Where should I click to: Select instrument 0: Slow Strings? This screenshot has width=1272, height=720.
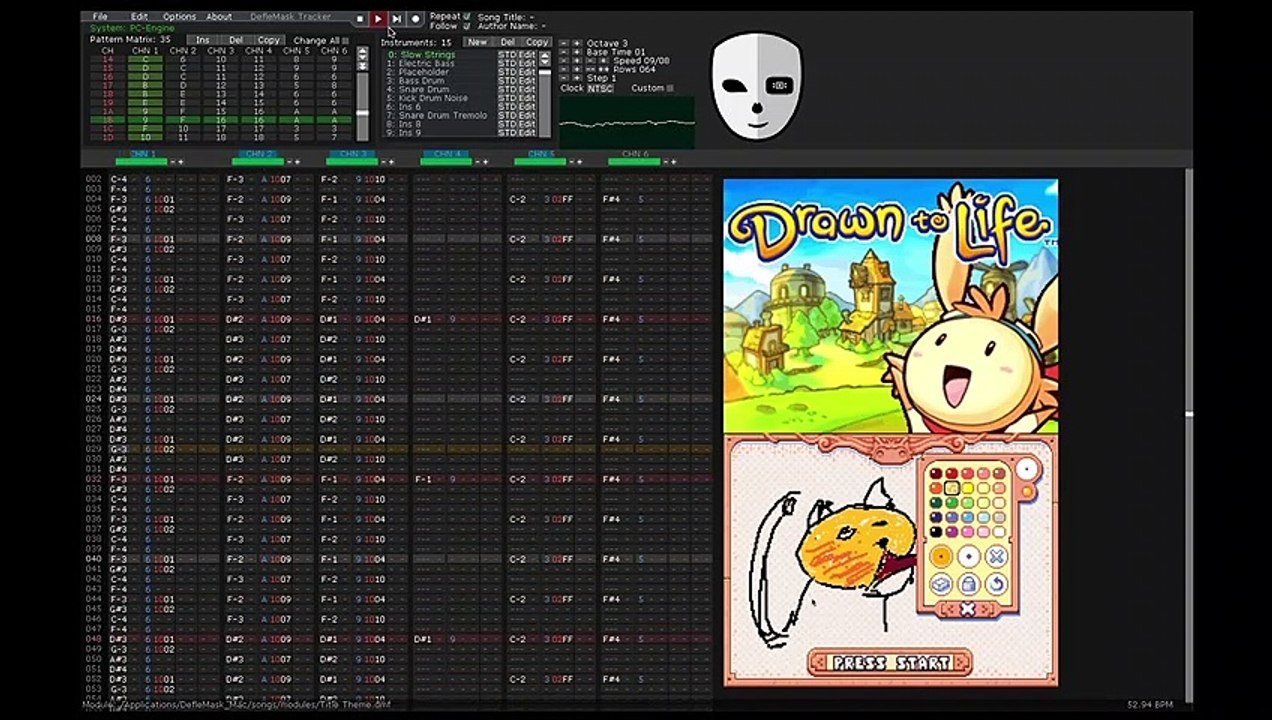click(x=421, y=55)
